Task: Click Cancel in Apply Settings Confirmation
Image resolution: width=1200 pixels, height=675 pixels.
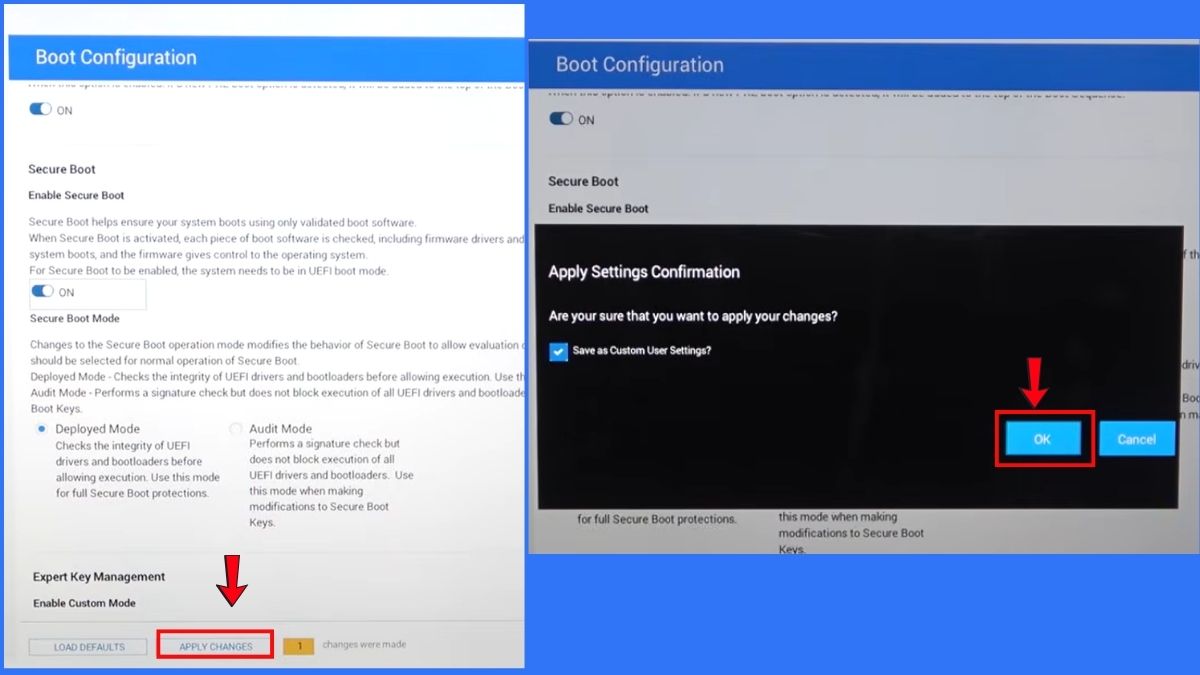Action: (1136, 439)
